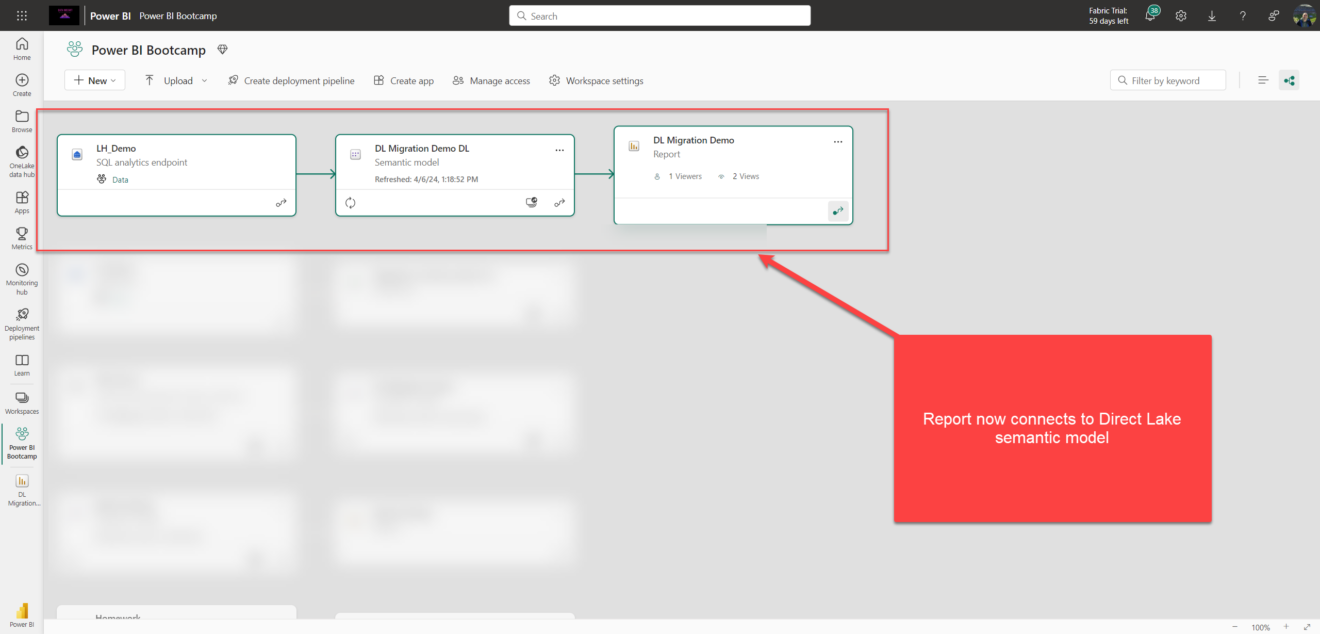The image size is (1320, 634).
Task: Click Power BI logo at sidebar bottom
Action: click(x=22, y=613)
